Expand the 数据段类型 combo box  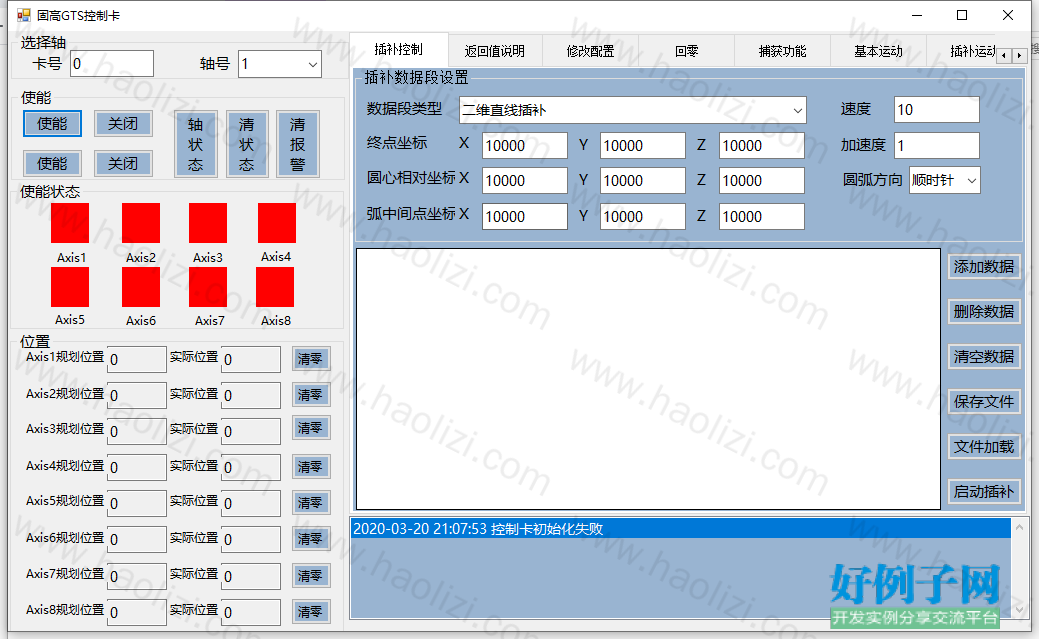pyautogui.click(x=798, y=111)
